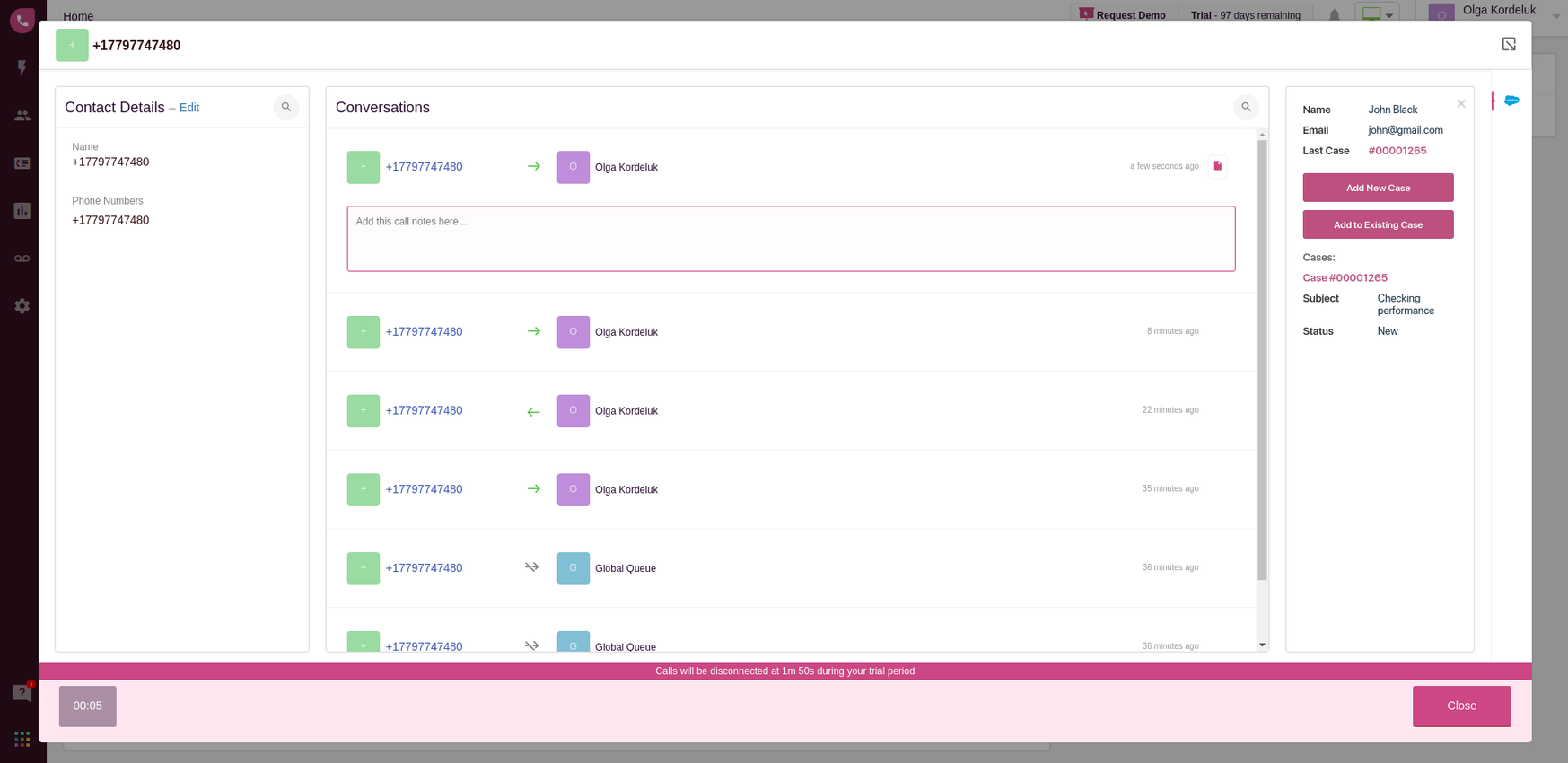The height and width of the screenshot is (763, 1568).
Task: Click the phone dialer icon in sidebar
Action: click(x=22, y=20)
